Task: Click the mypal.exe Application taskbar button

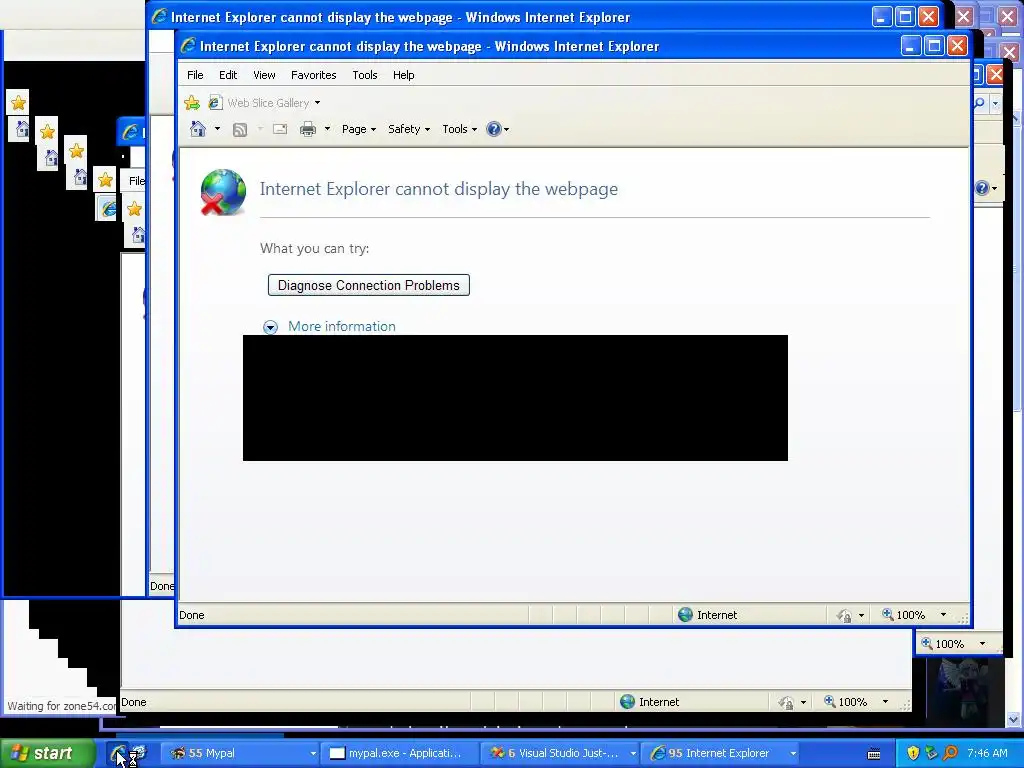Action: coord(401,753)
